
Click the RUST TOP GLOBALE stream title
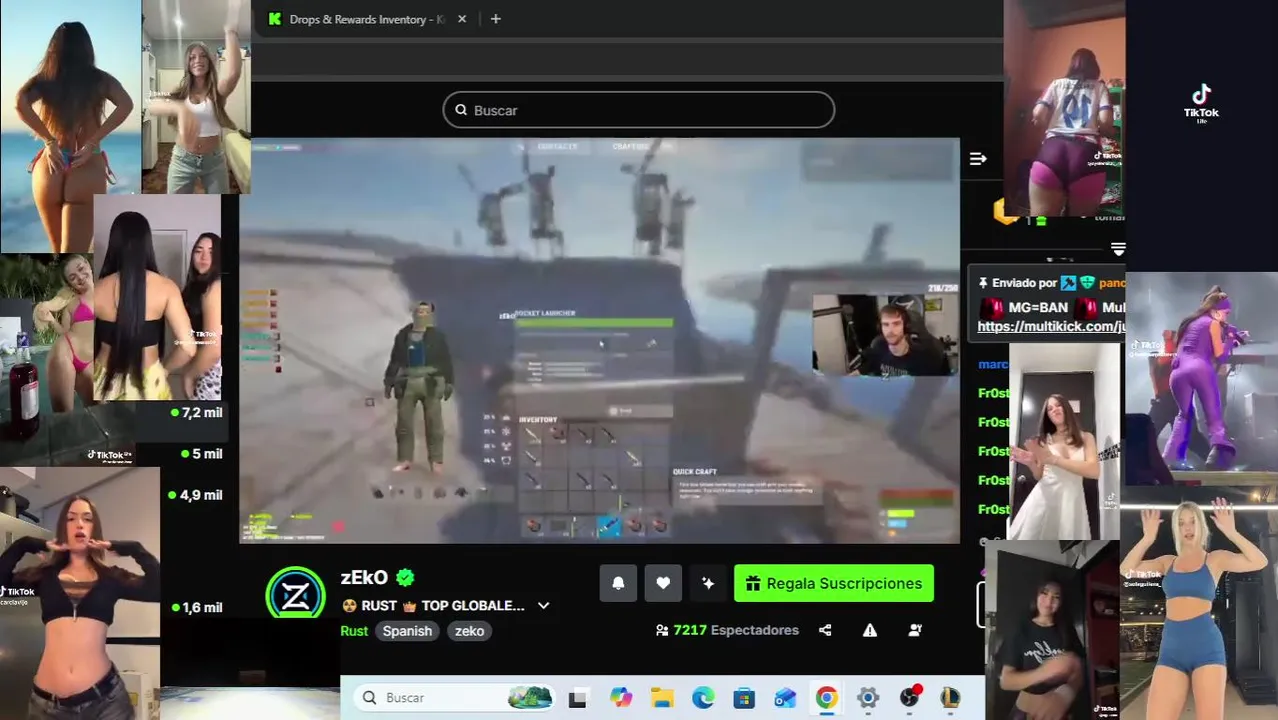click(433, 606)
